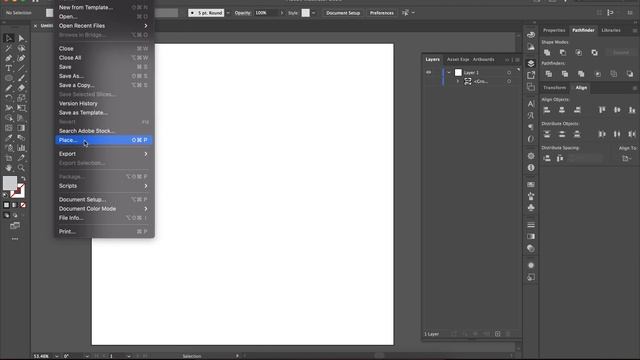Screen dimensions: 640x360
Task: Collapse Layer 1 disclosure arrow
Action: 449,73
